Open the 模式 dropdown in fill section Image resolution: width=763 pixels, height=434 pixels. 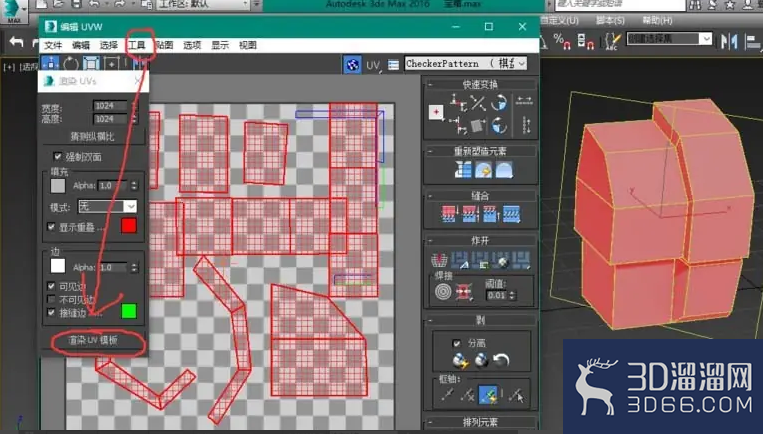[107, 206]
